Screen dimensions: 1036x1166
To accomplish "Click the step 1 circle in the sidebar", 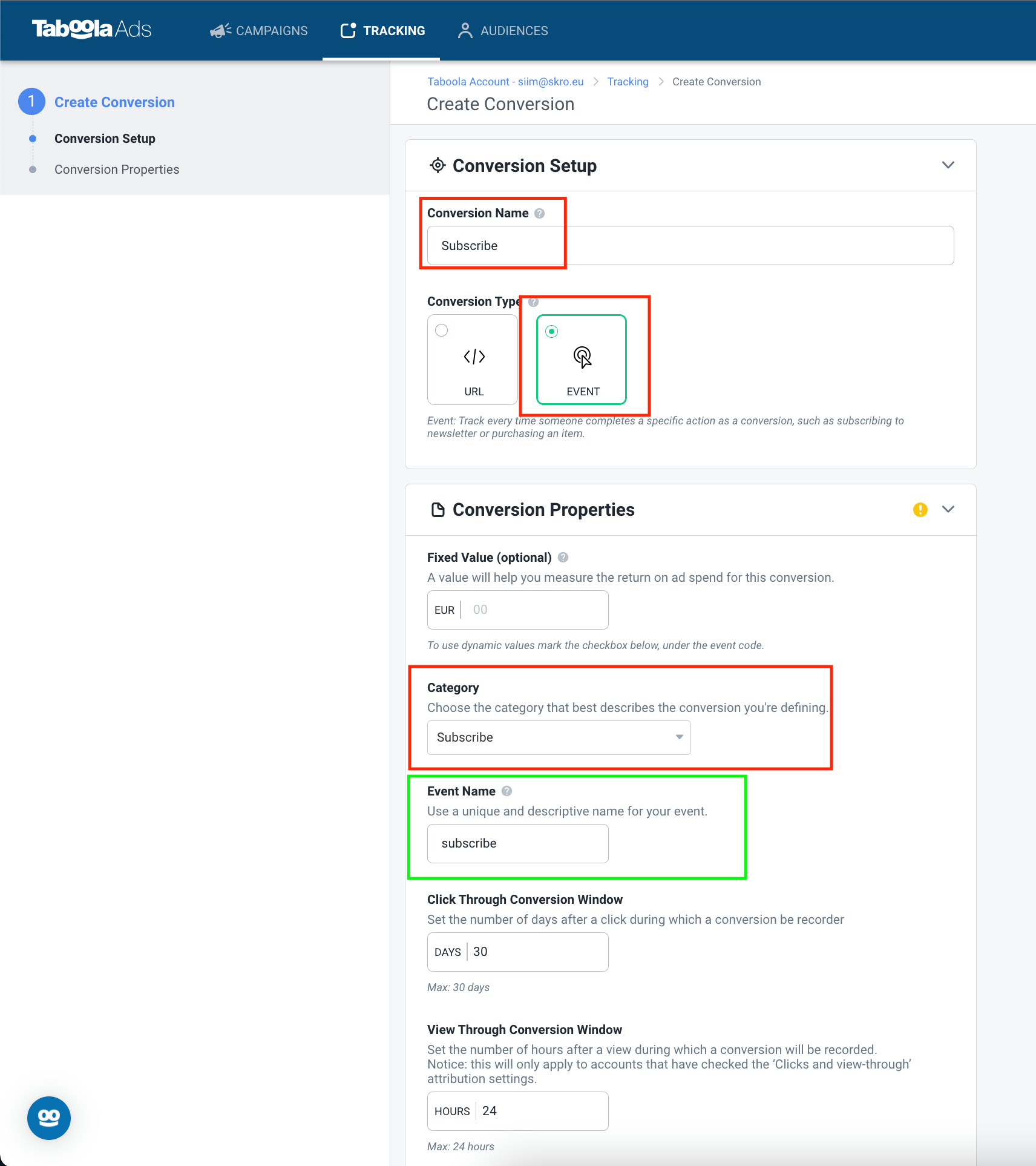I will coord(31,102).
